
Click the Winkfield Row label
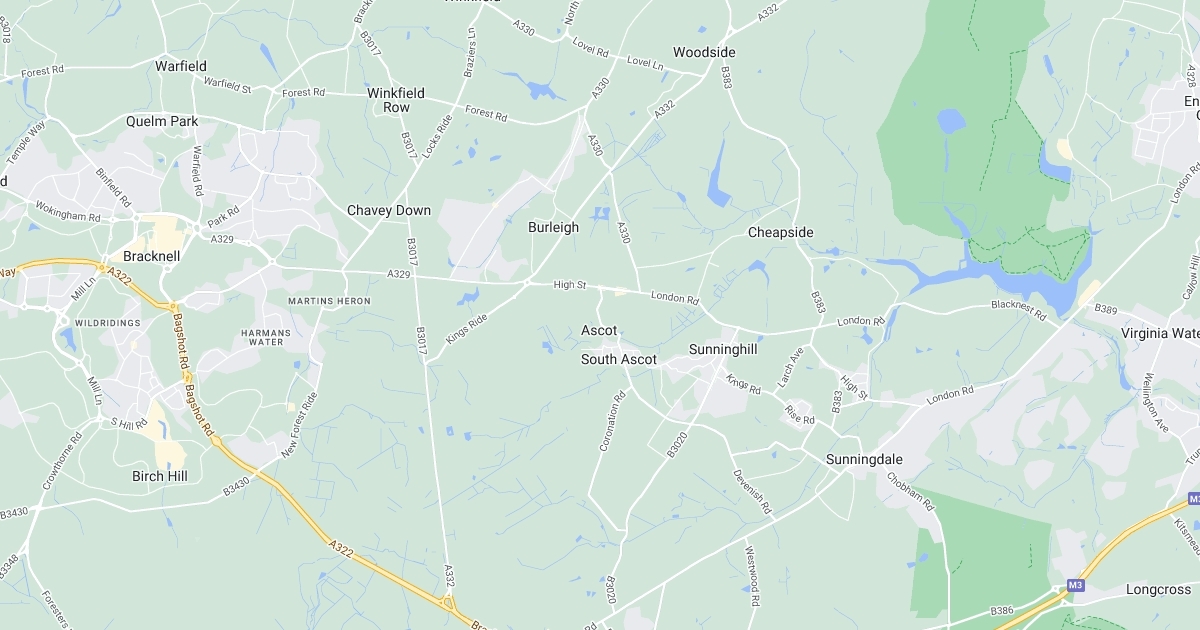[x=396, y=100]
